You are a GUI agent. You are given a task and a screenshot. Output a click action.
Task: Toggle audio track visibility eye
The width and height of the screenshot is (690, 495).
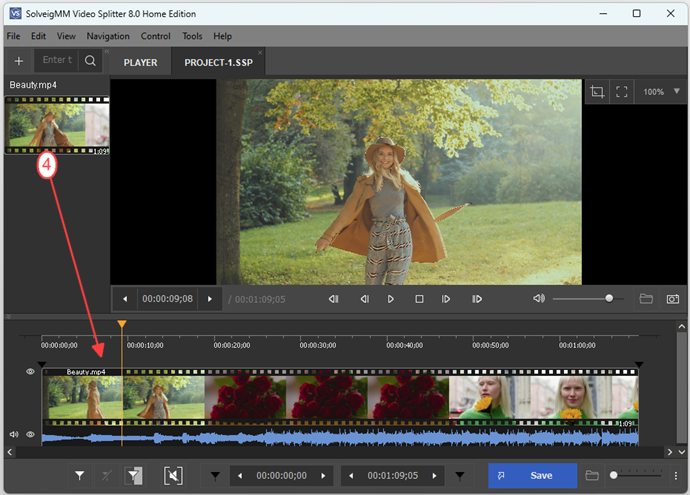click(x=30, y=434)
